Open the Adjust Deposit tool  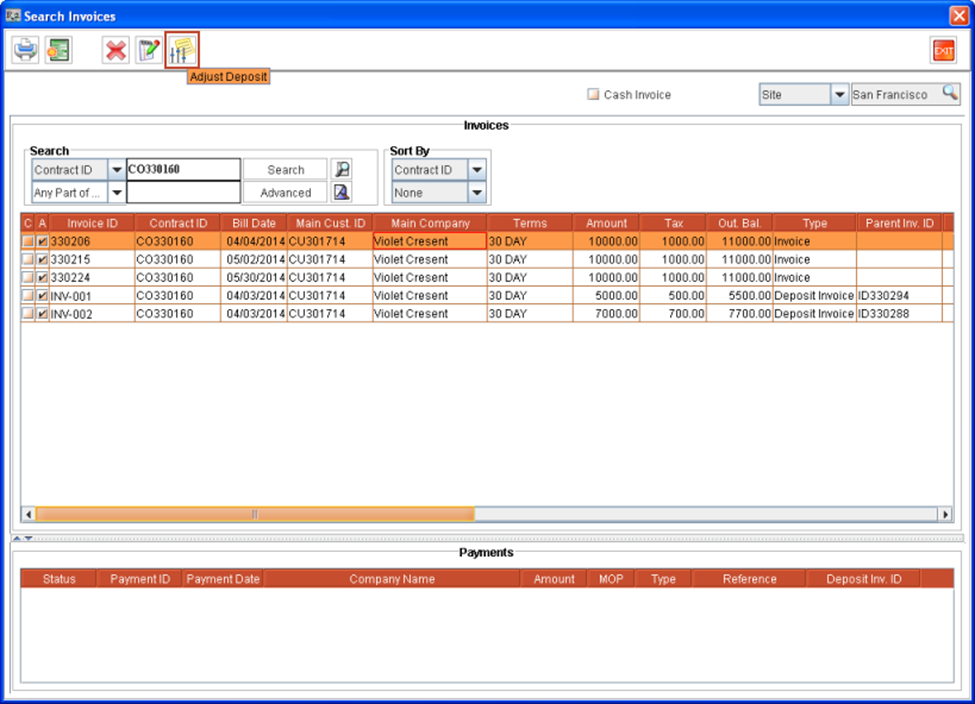(182, 50)
